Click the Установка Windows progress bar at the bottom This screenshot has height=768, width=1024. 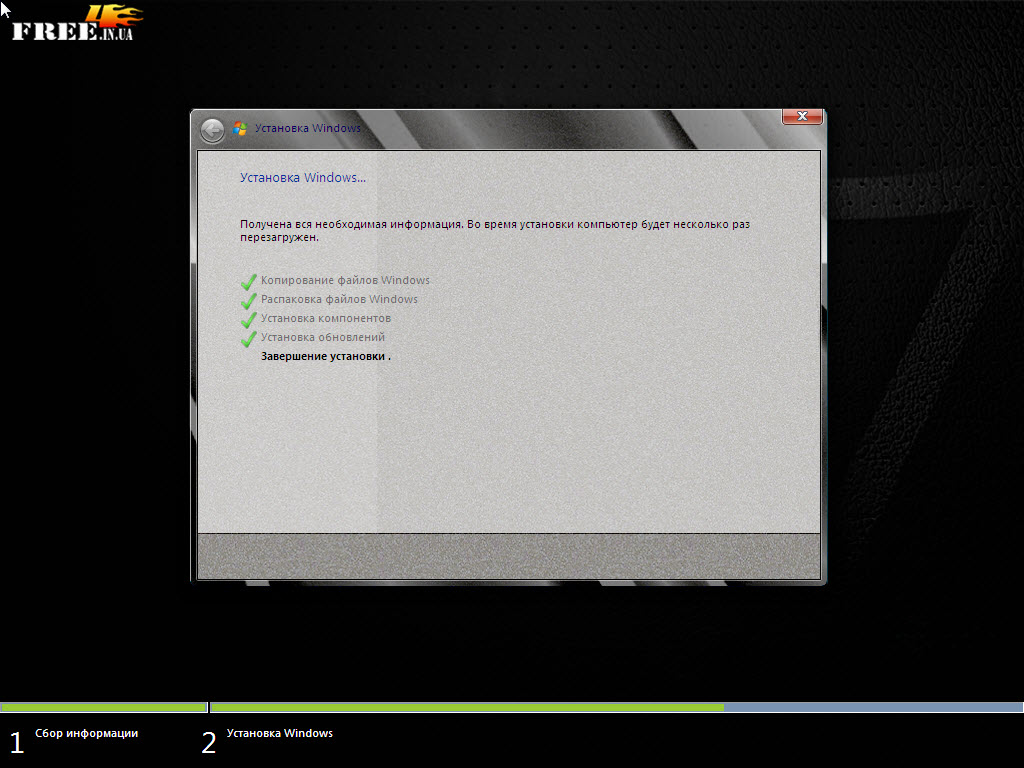(616, 707)
